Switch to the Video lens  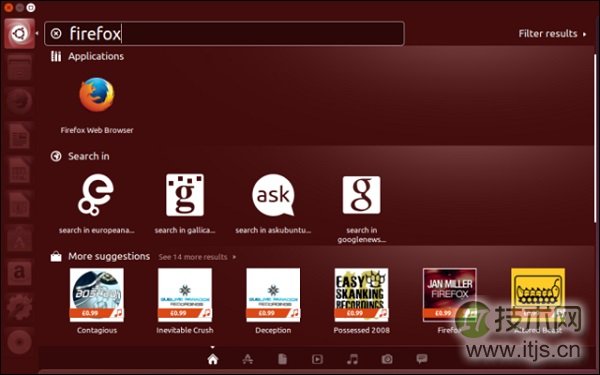tap(317, 359)
